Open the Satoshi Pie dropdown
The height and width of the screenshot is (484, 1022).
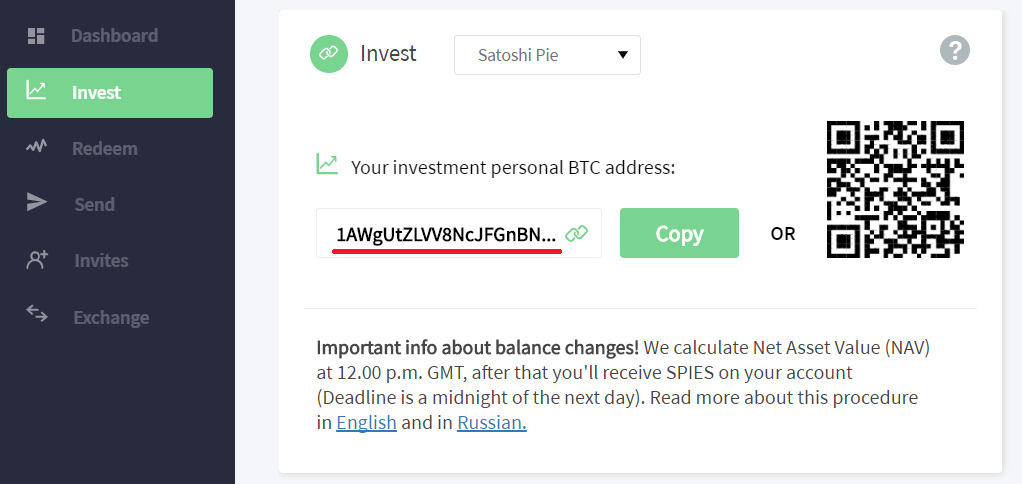click(547, 55)
